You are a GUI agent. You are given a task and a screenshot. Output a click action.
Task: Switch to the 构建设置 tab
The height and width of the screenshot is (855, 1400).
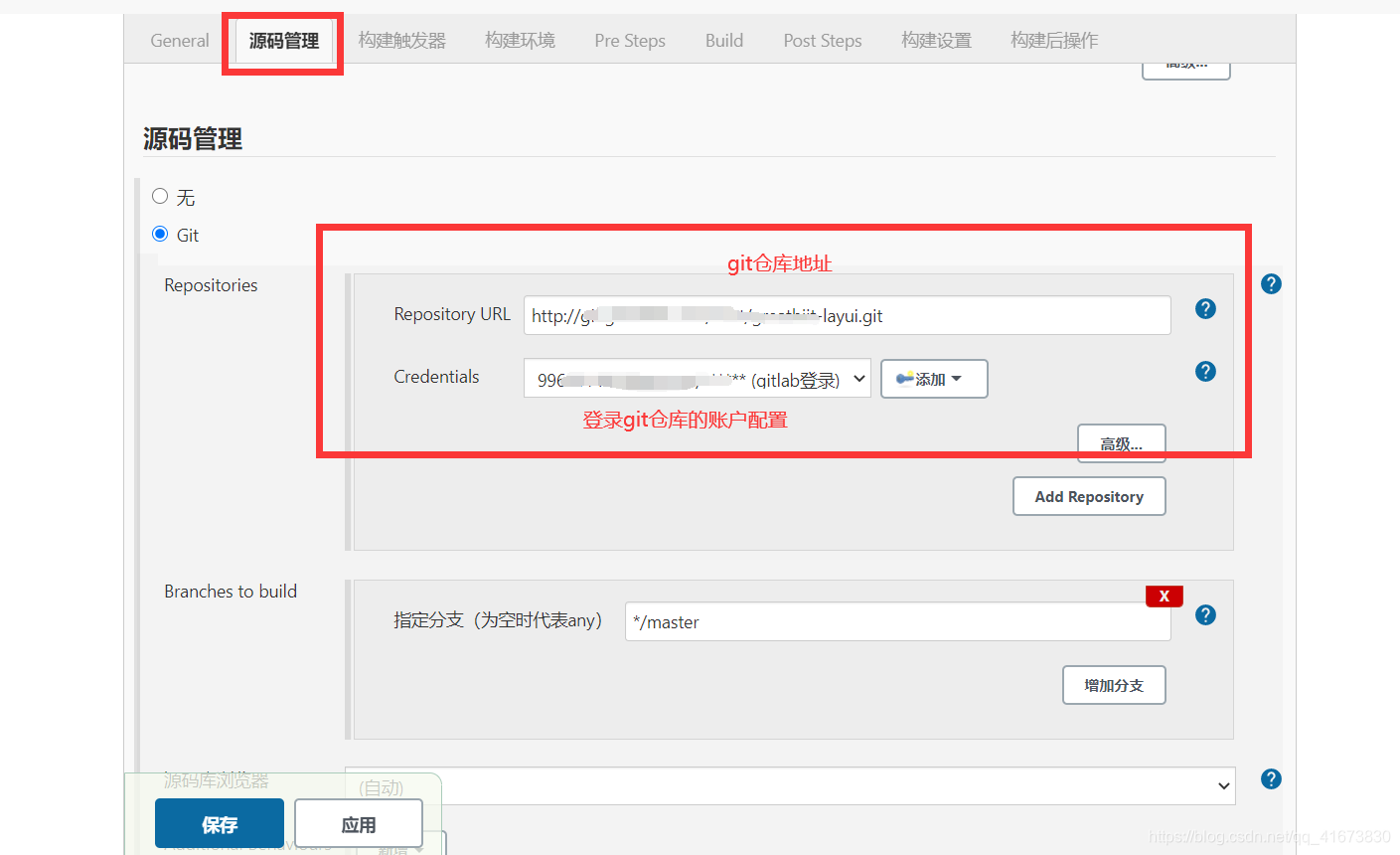pyautogui.click(x=937, y=41)
